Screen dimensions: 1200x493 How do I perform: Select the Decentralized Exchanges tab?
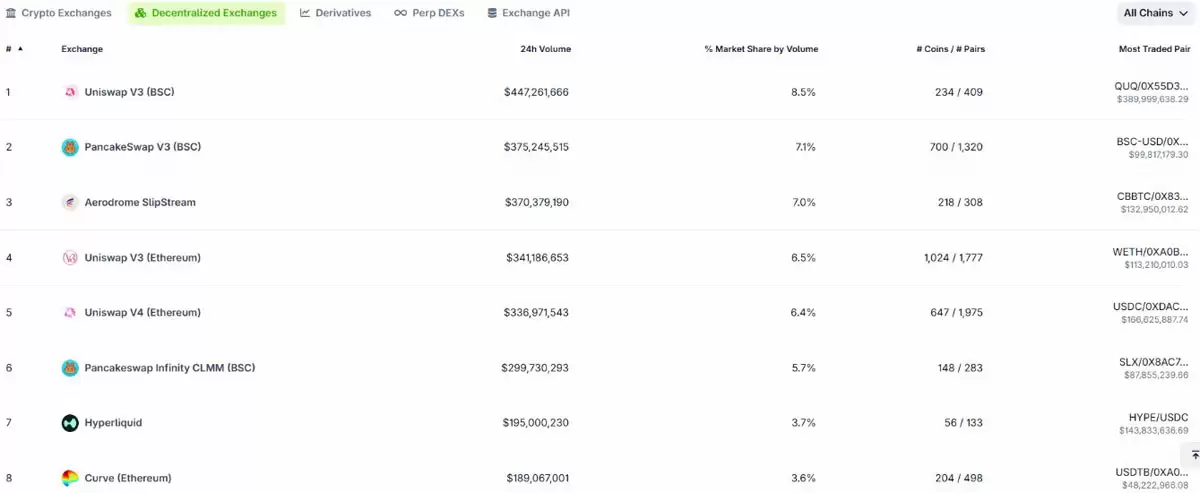(x=206, y=13)
